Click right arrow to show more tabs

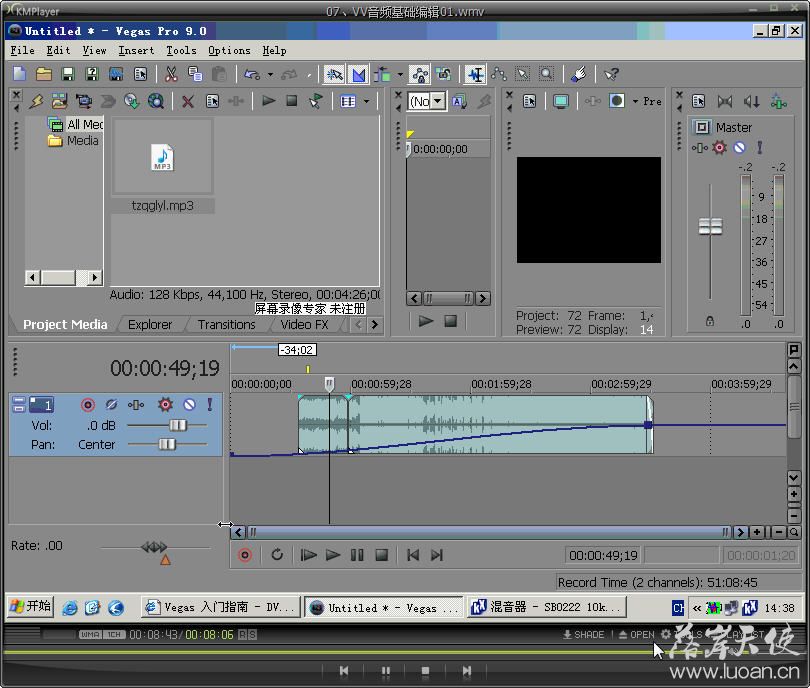(375, 324)
